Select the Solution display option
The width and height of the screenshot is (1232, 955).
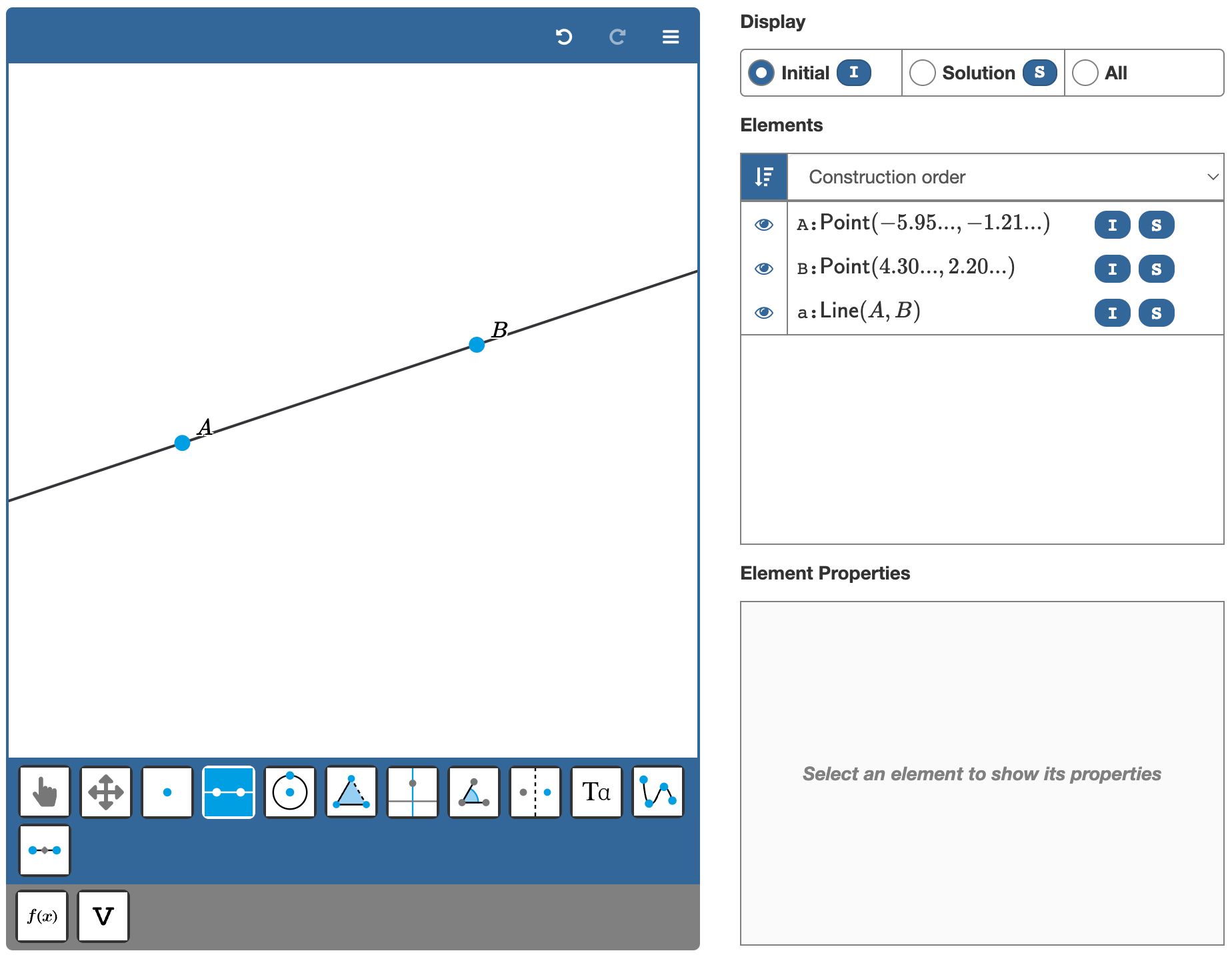click(x=923, y=73)
